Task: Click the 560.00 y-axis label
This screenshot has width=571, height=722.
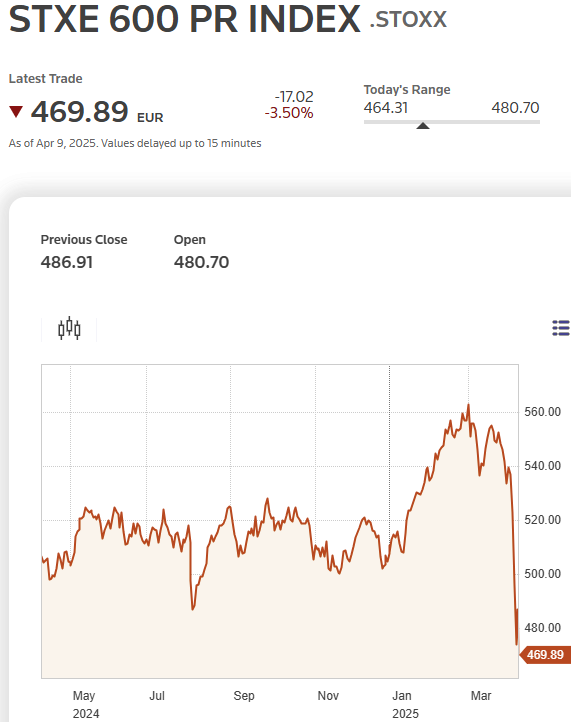Action: (x=542, y=412)
